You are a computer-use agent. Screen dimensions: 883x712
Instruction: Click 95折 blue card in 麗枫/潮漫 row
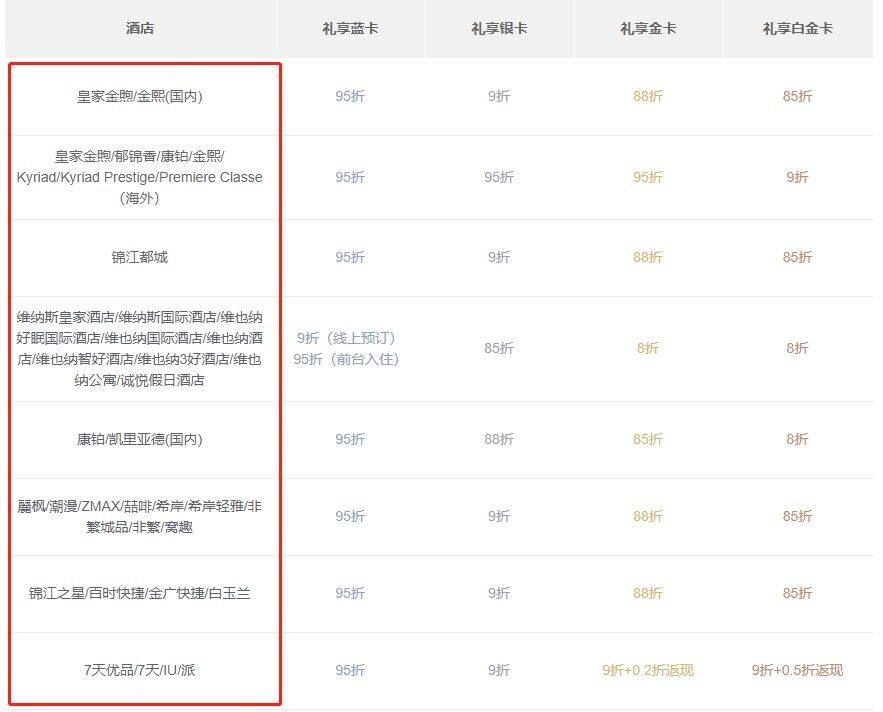click(x=350, y=517)
